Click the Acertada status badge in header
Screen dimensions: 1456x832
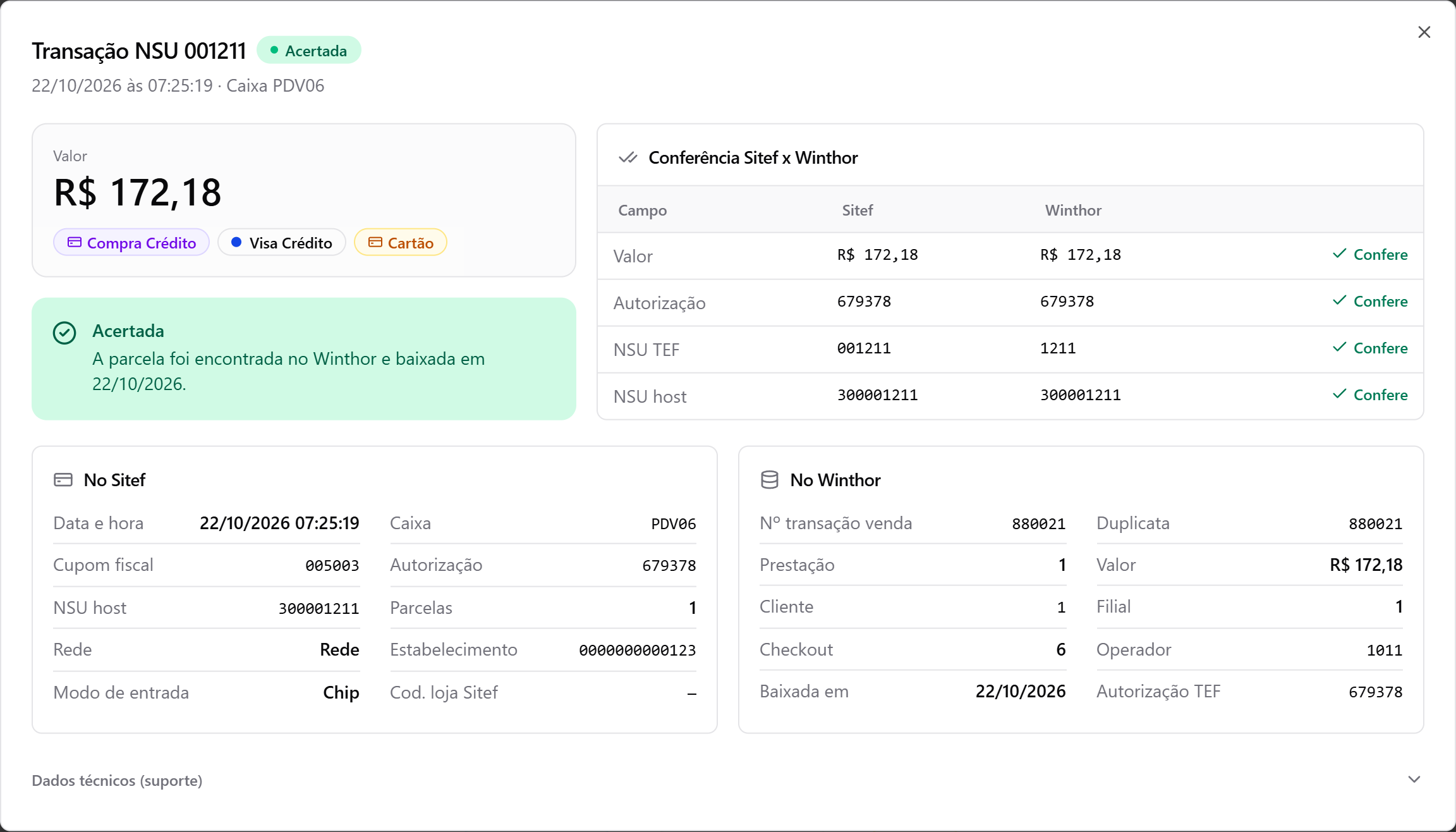tap(308, 51)
